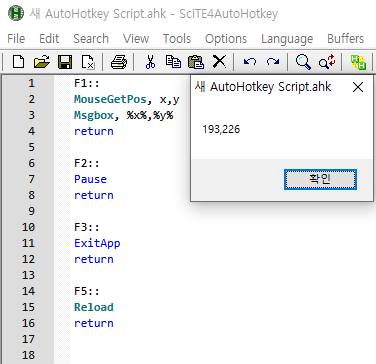Undo the last edit with the toolbar arrow
This screenshot has width=376, height=364.
point(250,62)
